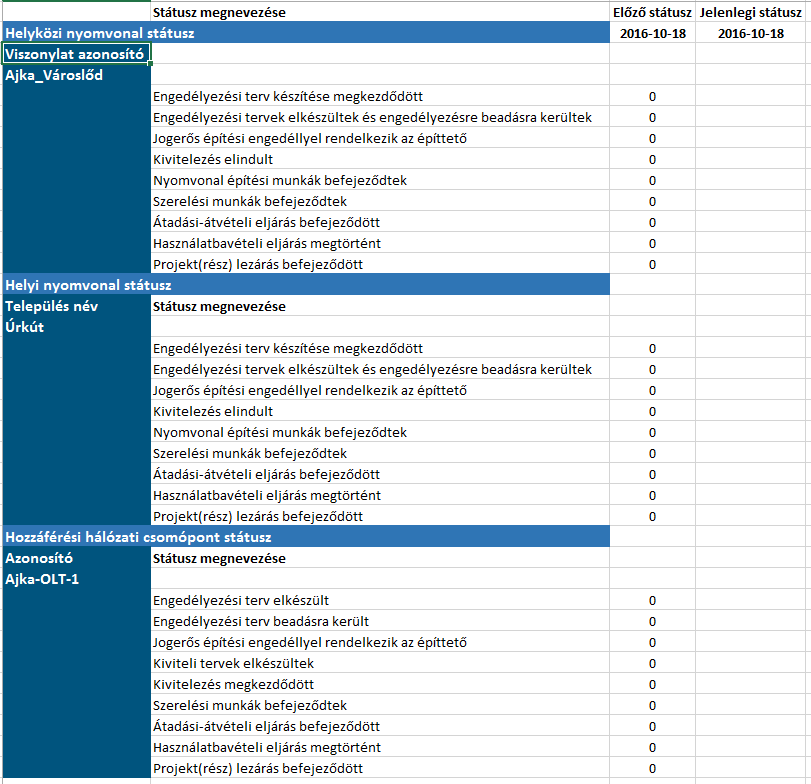Click the 'Előző státusz' column header

tap(652, 12)
